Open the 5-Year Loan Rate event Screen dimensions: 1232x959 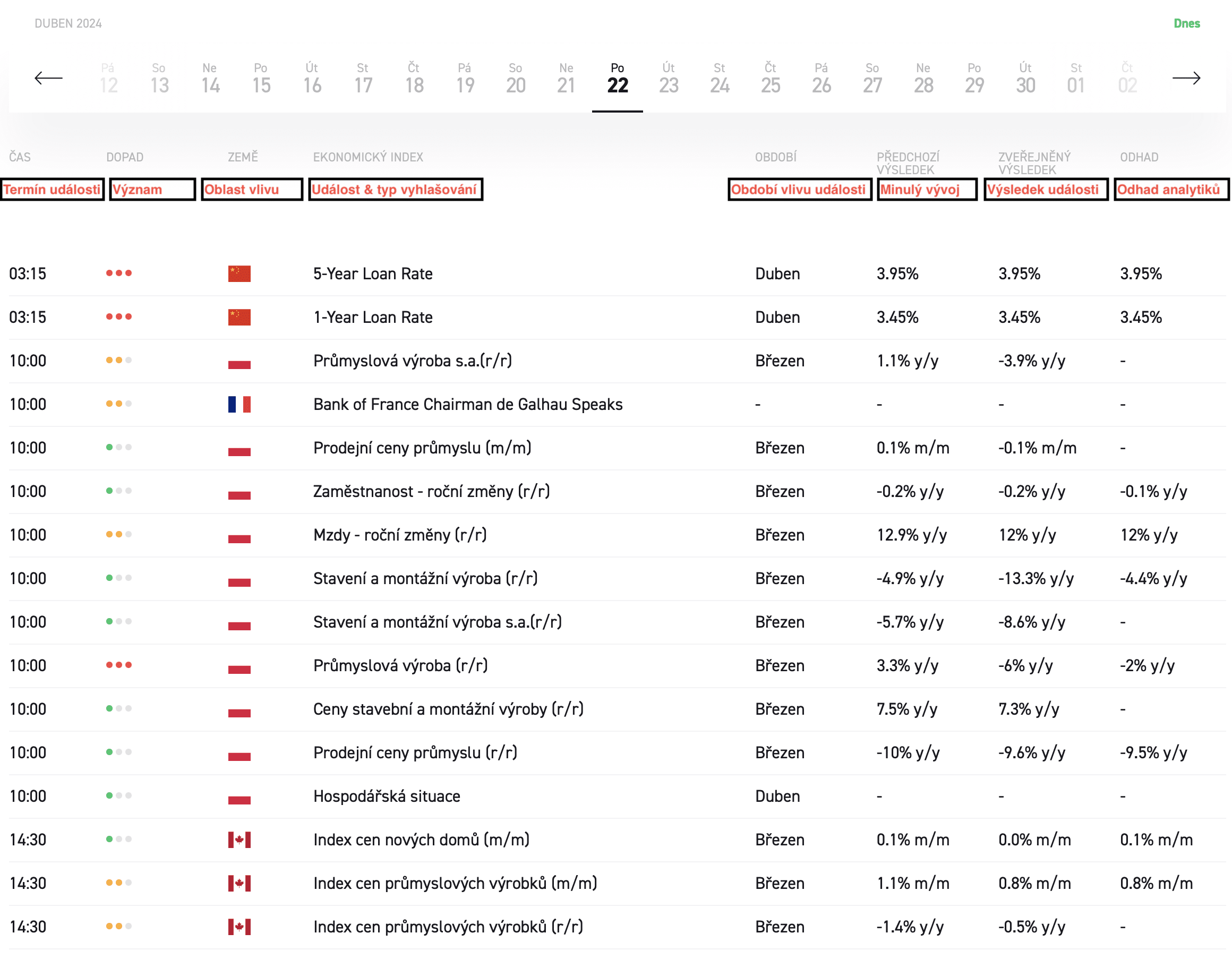click(x=373, y=273)
